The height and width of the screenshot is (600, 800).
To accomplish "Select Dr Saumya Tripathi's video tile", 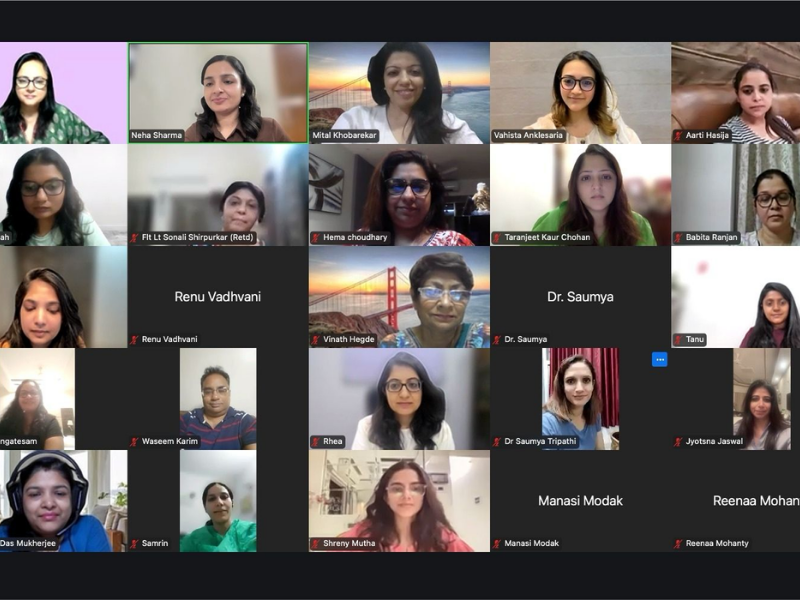I will [581, 398].
